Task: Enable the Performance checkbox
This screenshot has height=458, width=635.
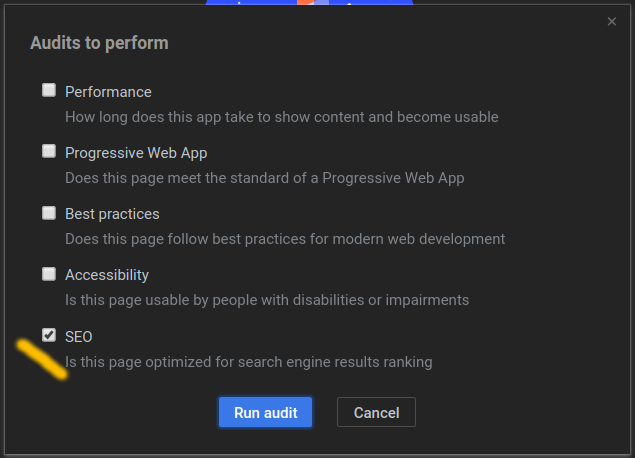Action: [49, 90]
